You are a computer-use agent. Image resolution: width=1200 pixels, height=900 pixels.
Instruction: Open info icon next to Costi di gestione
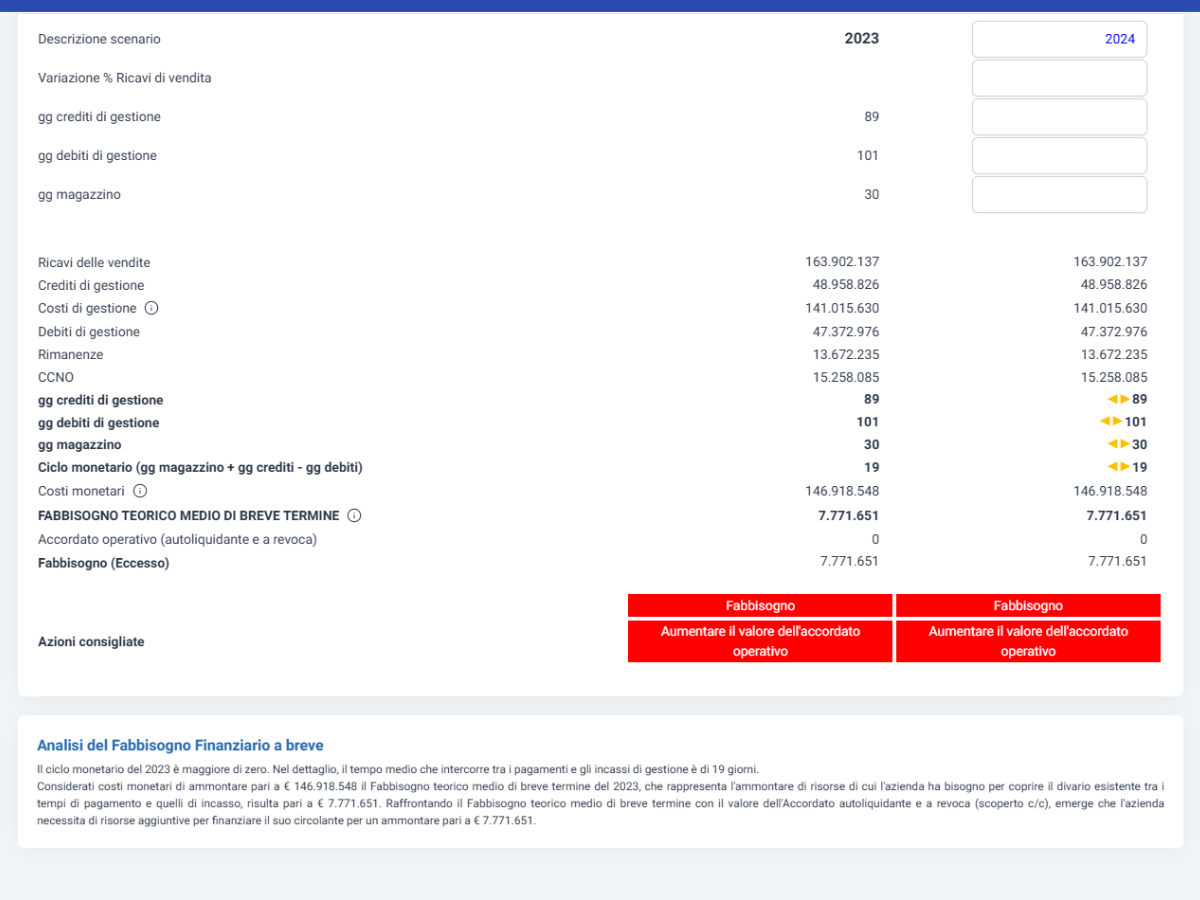tap(152, 308)
